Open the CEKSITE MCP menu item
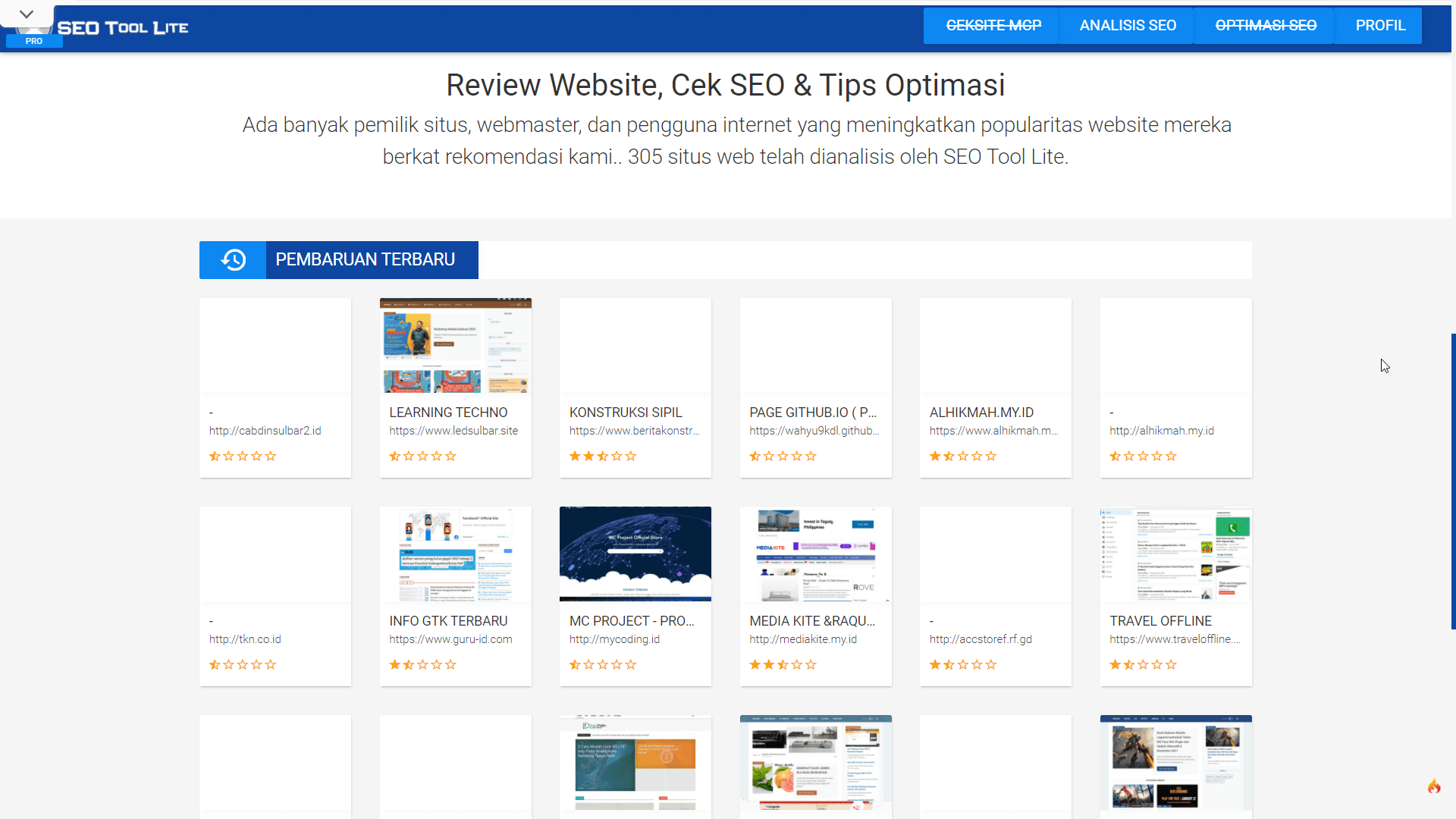The image size is (1456, 819). coord(993,26)
